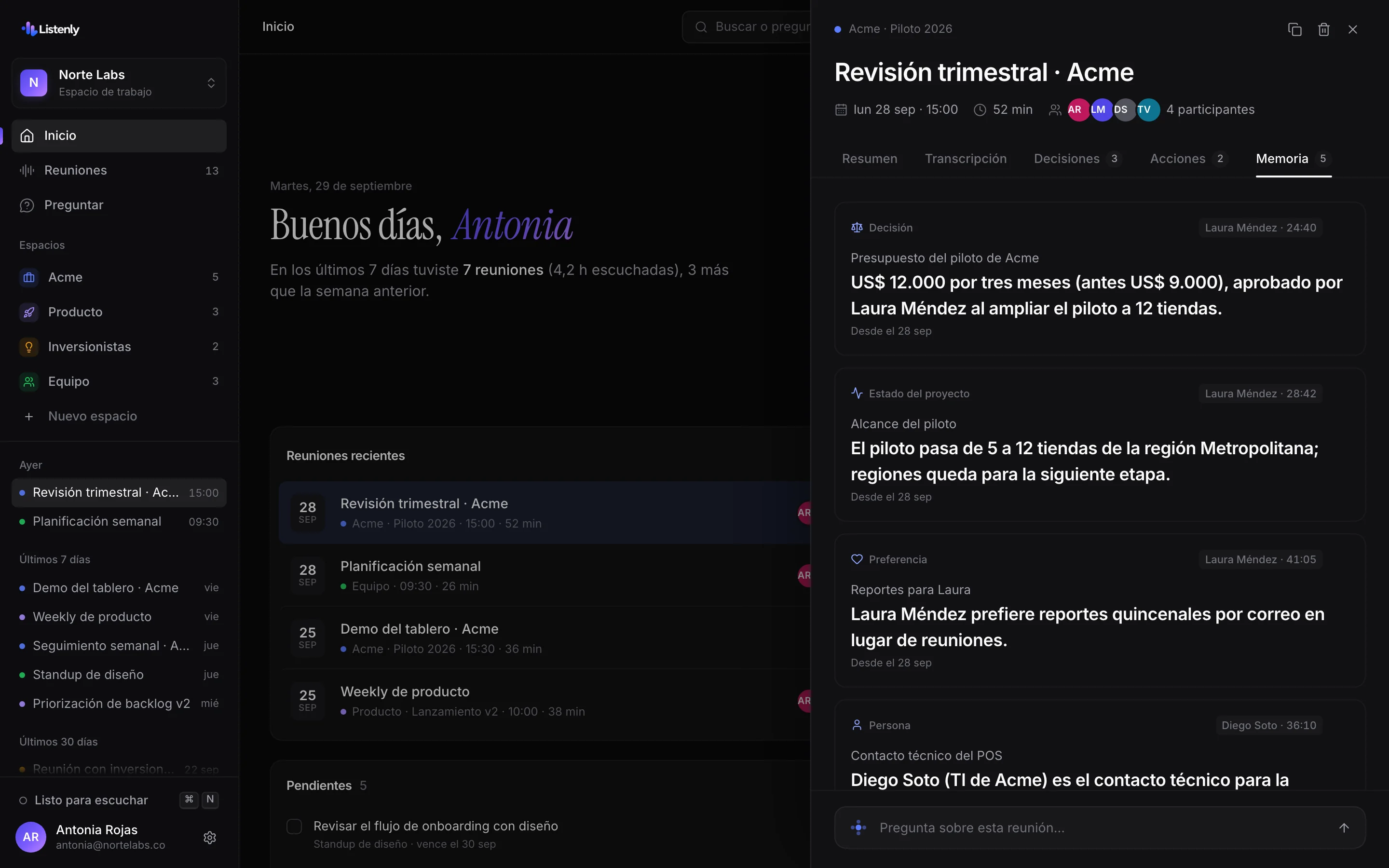Screen dimensions: 1389x868
Task: Open Priorización de backlog v2 meeting
Action: pos(119,704)
